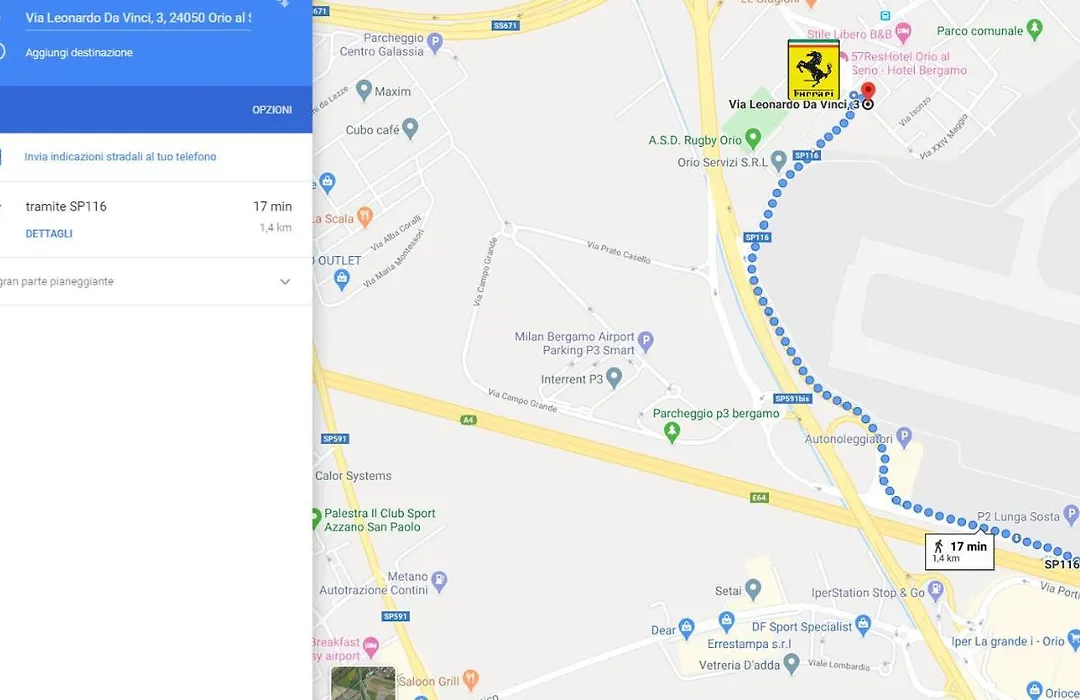Click the Cubo café map marker

click(x=410, y=127)
